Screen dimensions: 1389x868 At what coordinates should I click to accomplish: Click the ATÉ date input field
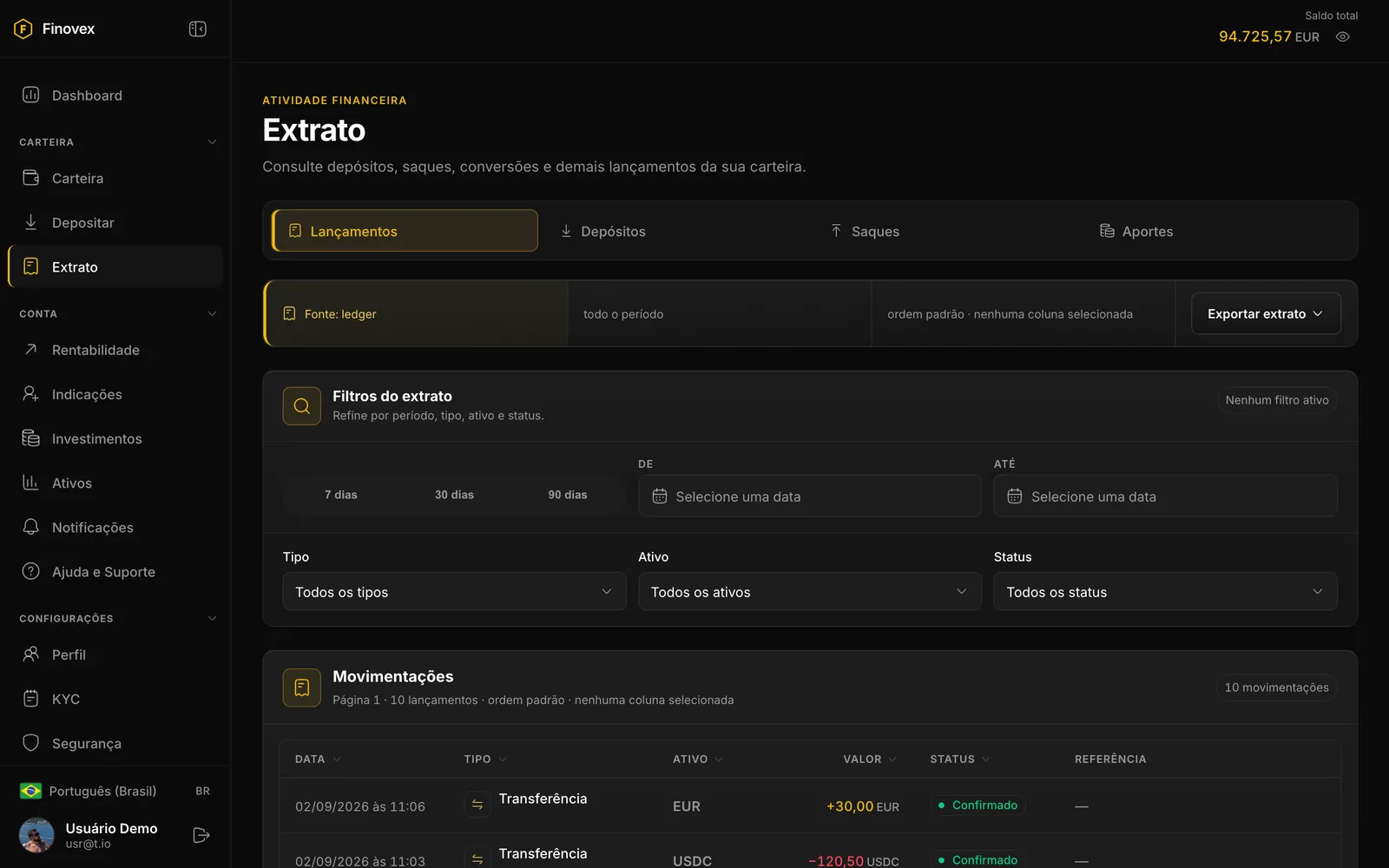[x=1166, y=496]
